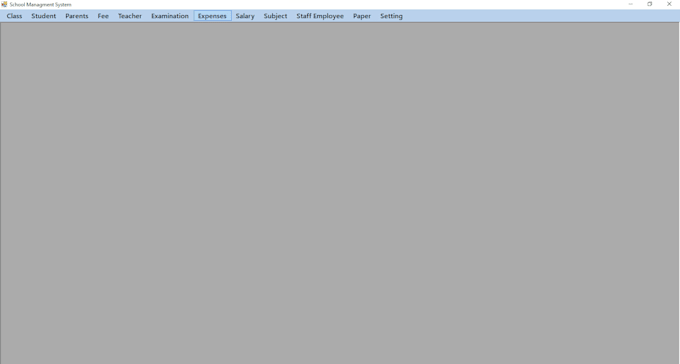Close the School Managment System window

[x=669, y=4]
